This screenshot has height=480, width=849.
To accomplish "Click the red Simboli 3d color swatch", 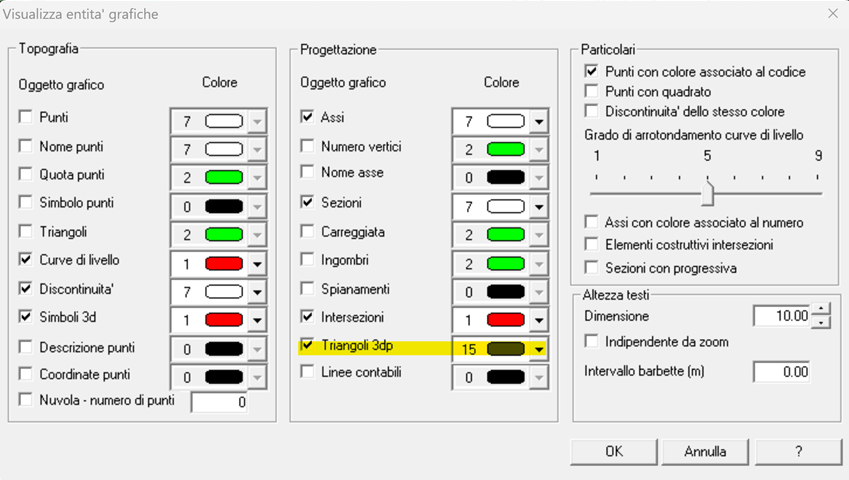I will (225, 320).
